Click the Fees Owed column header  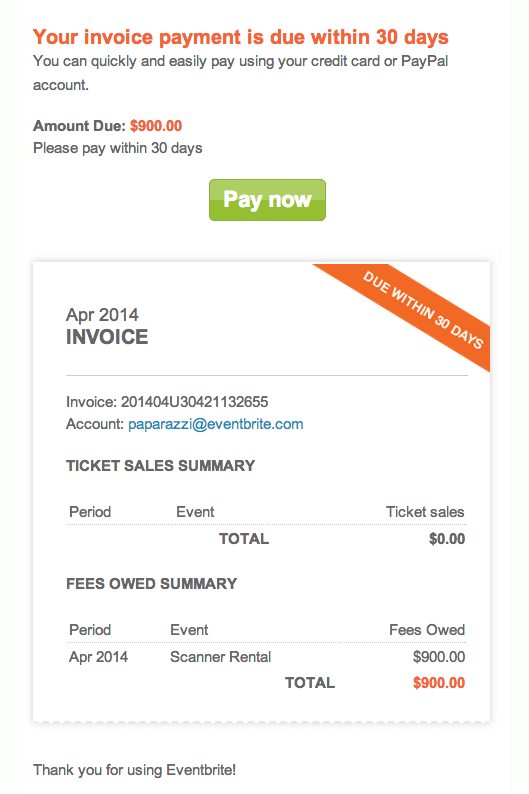click(427, 630)
